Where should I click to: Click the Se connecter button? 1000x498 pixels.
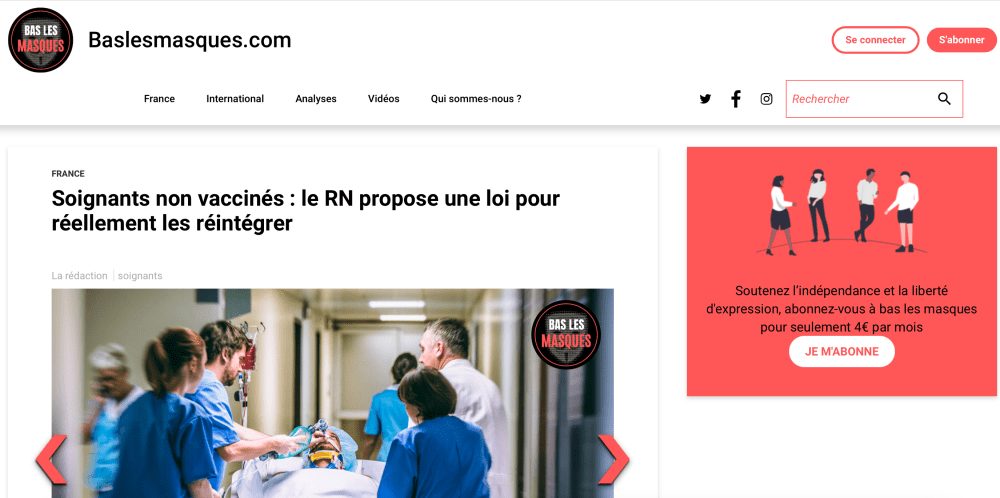(x=875, y=40)
